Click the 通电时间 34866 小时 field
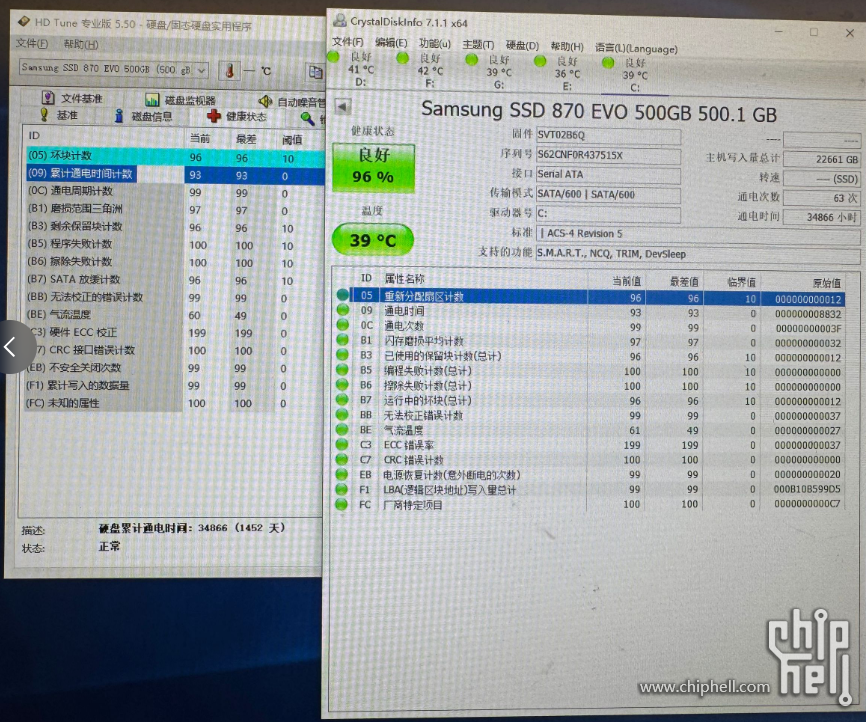Image resolution: width=866 pixels, height=722 pixels. pyautogui.click(x=821, y=217)
